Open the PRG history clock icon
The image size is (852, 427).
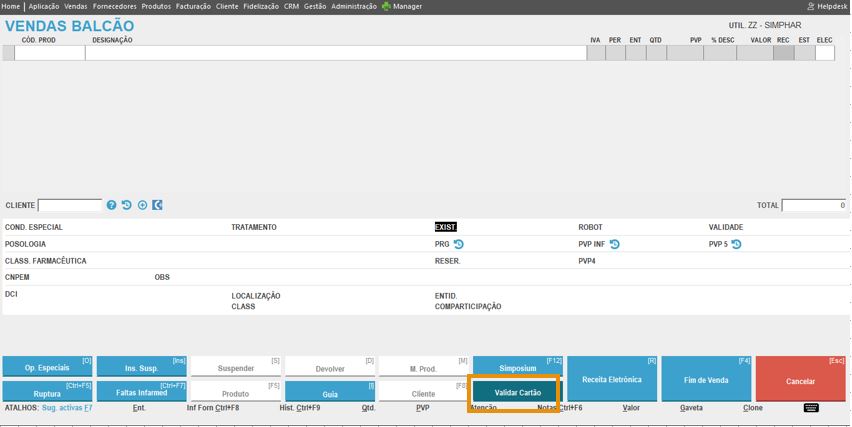point(459,244)
